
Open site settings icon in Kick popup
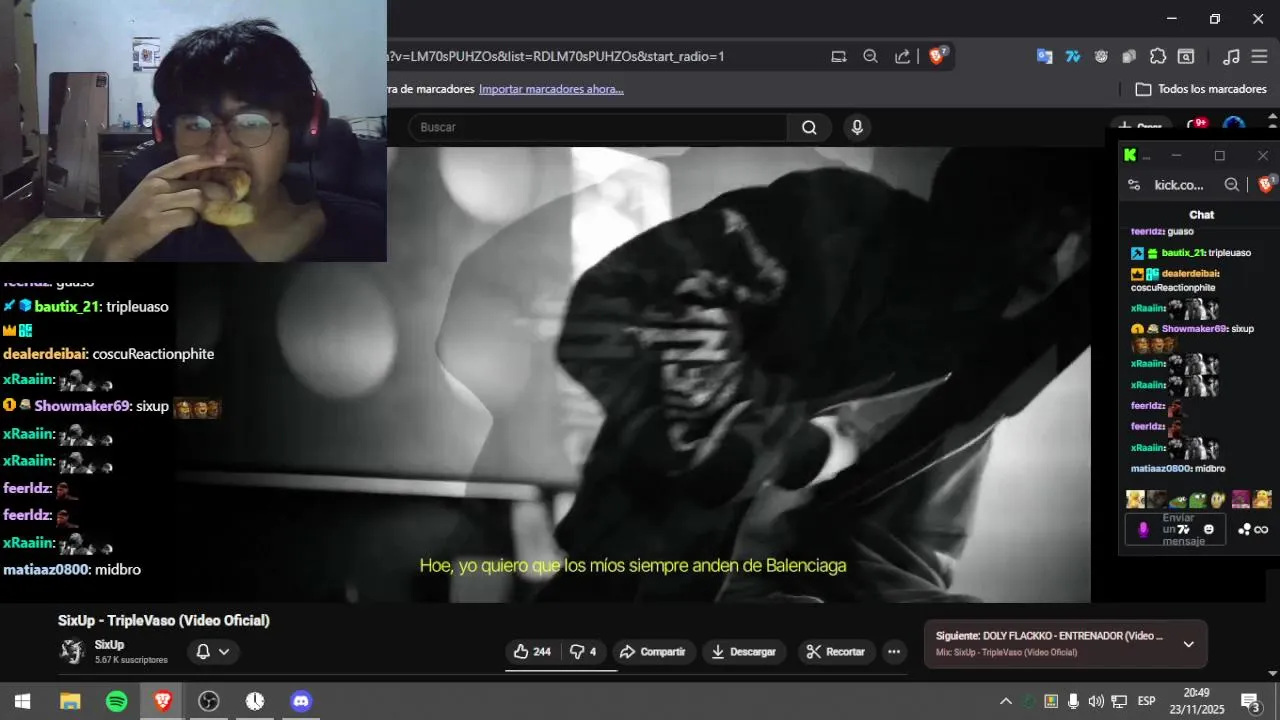coord(1134,185)
